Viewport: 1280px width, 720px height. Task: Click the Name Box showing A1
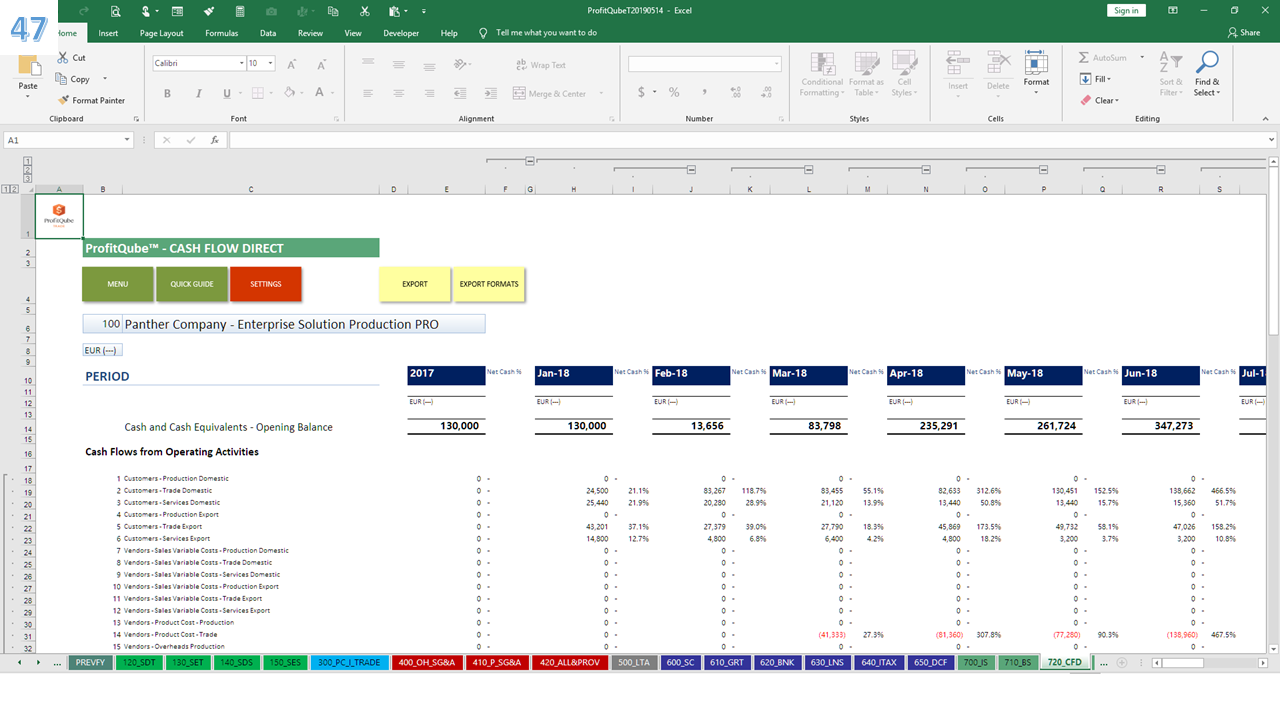point(70,140)
